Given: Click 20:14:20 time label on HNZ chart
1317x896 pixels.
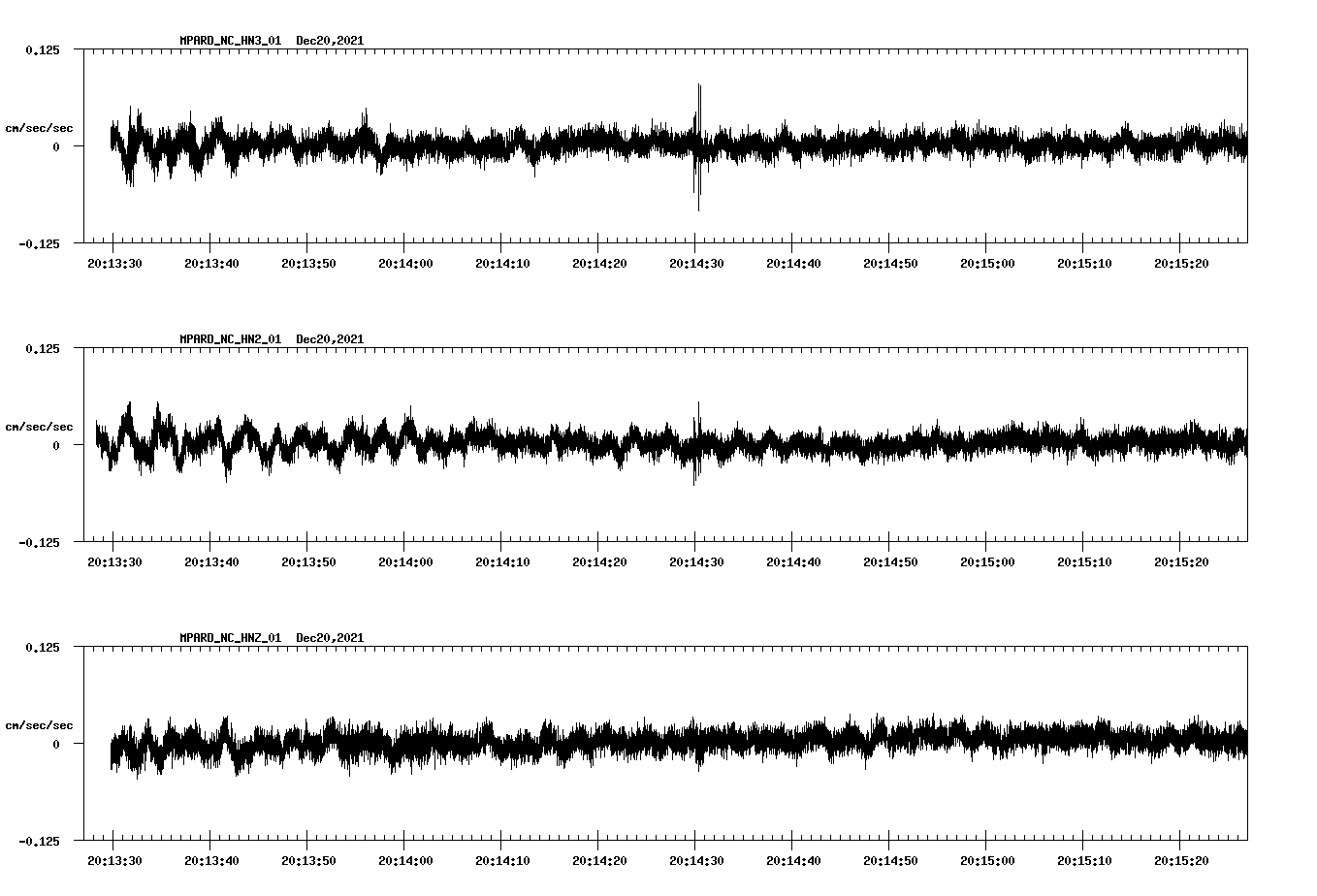Looking at the screenshot, I should click(x=599, y=860).
